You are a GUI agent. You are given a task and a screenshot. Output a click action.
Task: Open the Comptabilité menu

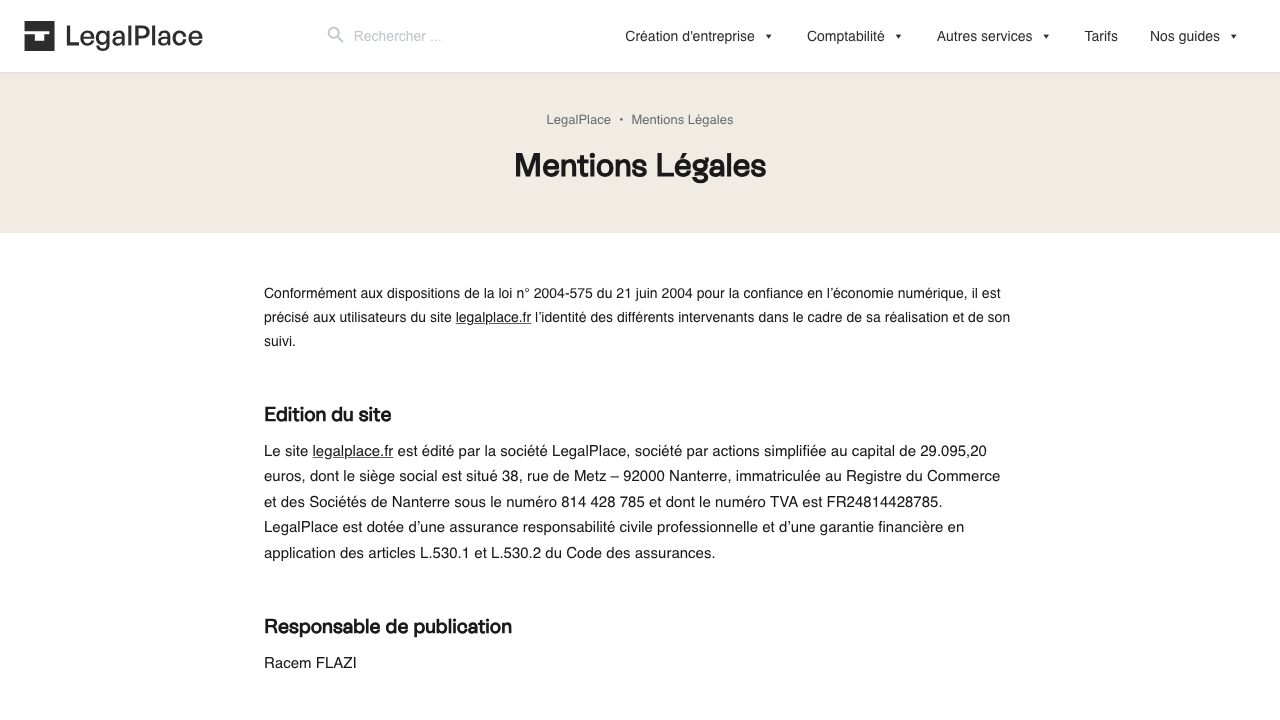(846, 36)
